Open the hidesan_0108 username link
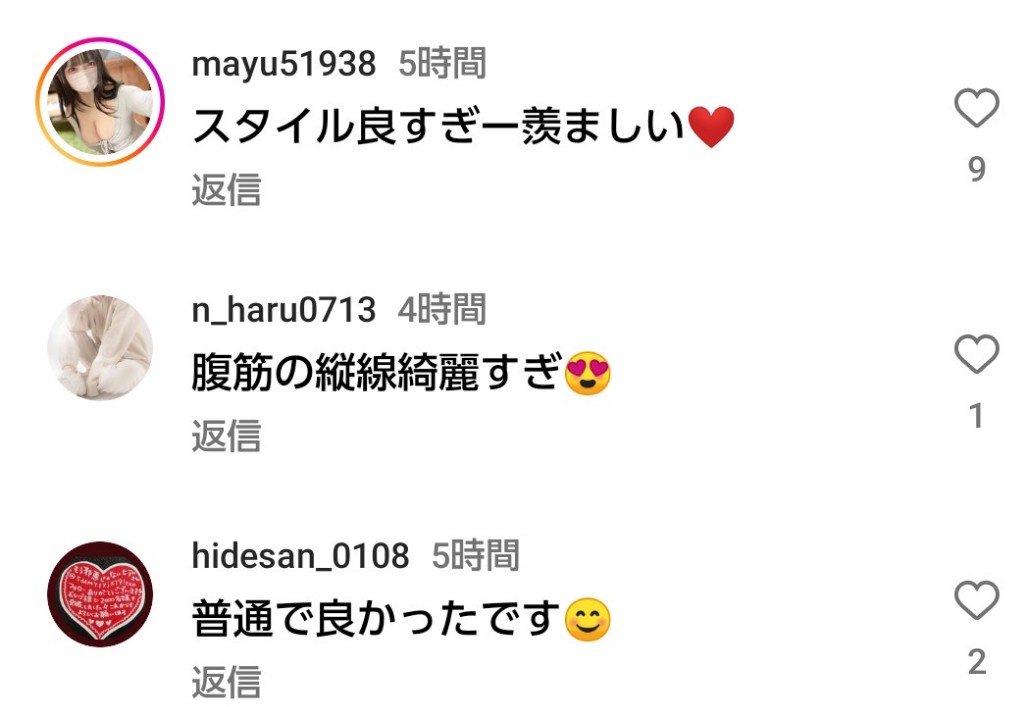1024x707 pixels. 300,556
